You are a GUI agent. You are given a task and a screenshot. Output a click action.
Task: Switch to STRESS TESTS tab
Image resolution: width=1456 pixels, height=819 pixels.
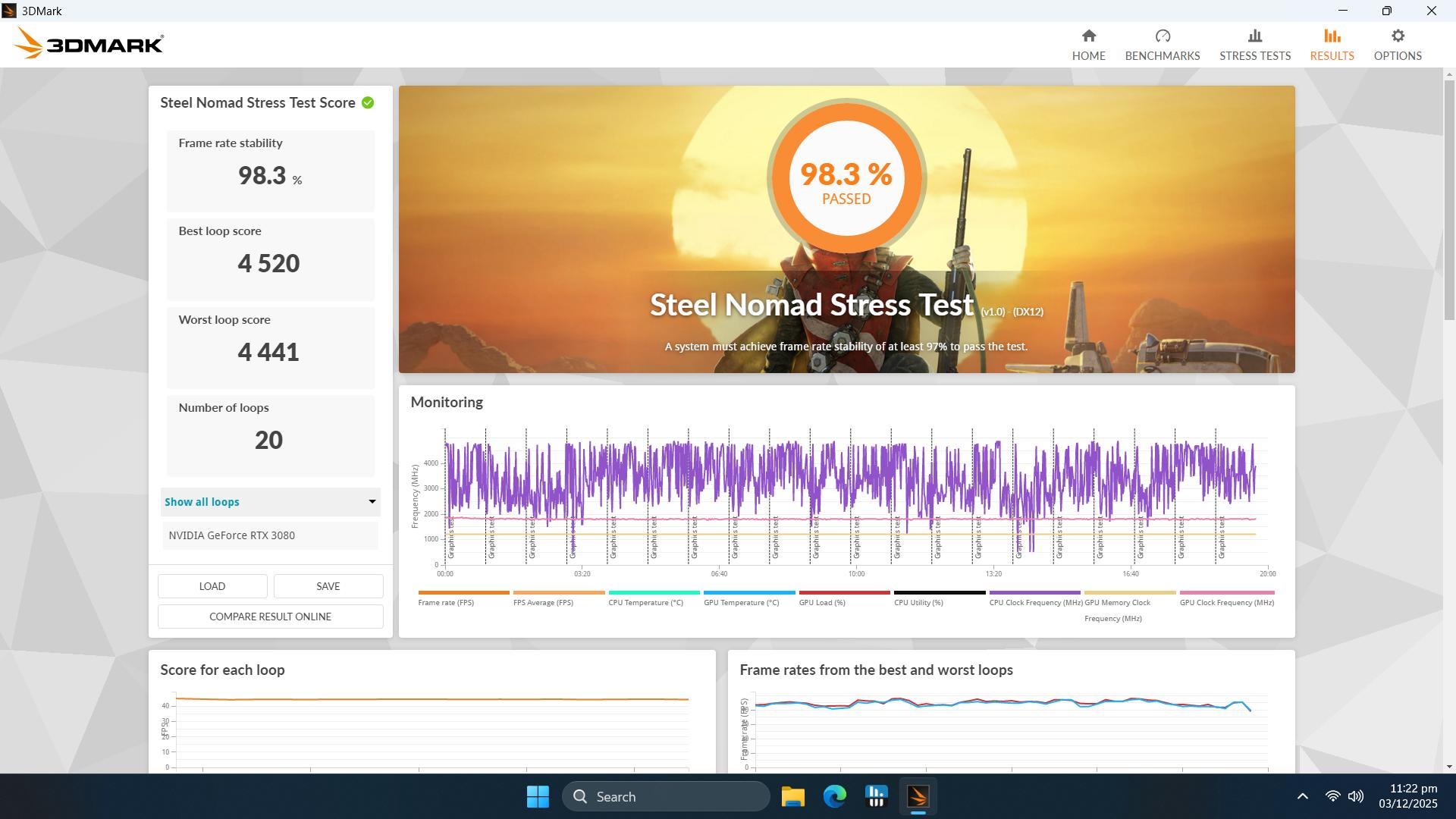pyautogui.click(x=1254, y=45)
